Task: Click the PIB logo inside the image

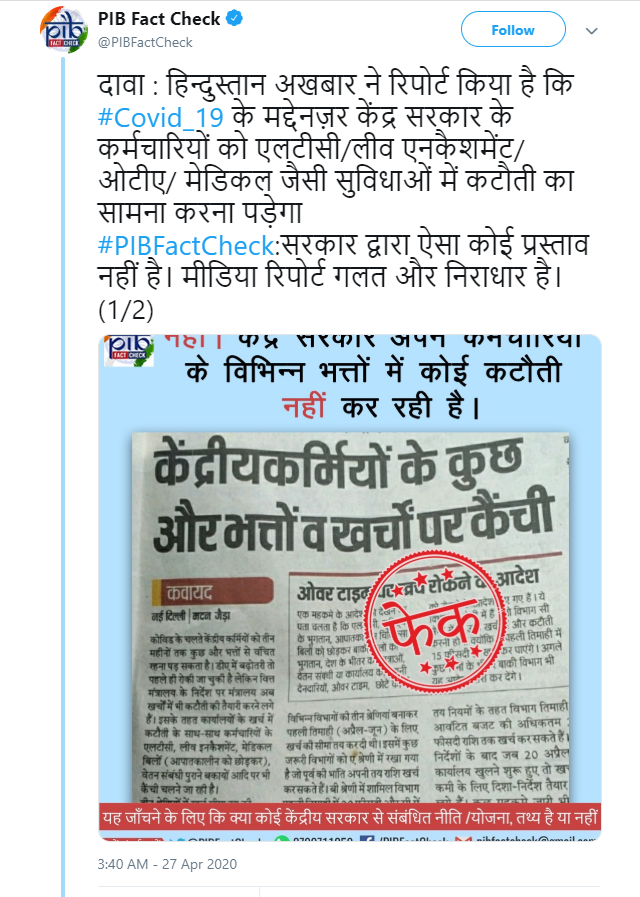Action: coord(129,350)
